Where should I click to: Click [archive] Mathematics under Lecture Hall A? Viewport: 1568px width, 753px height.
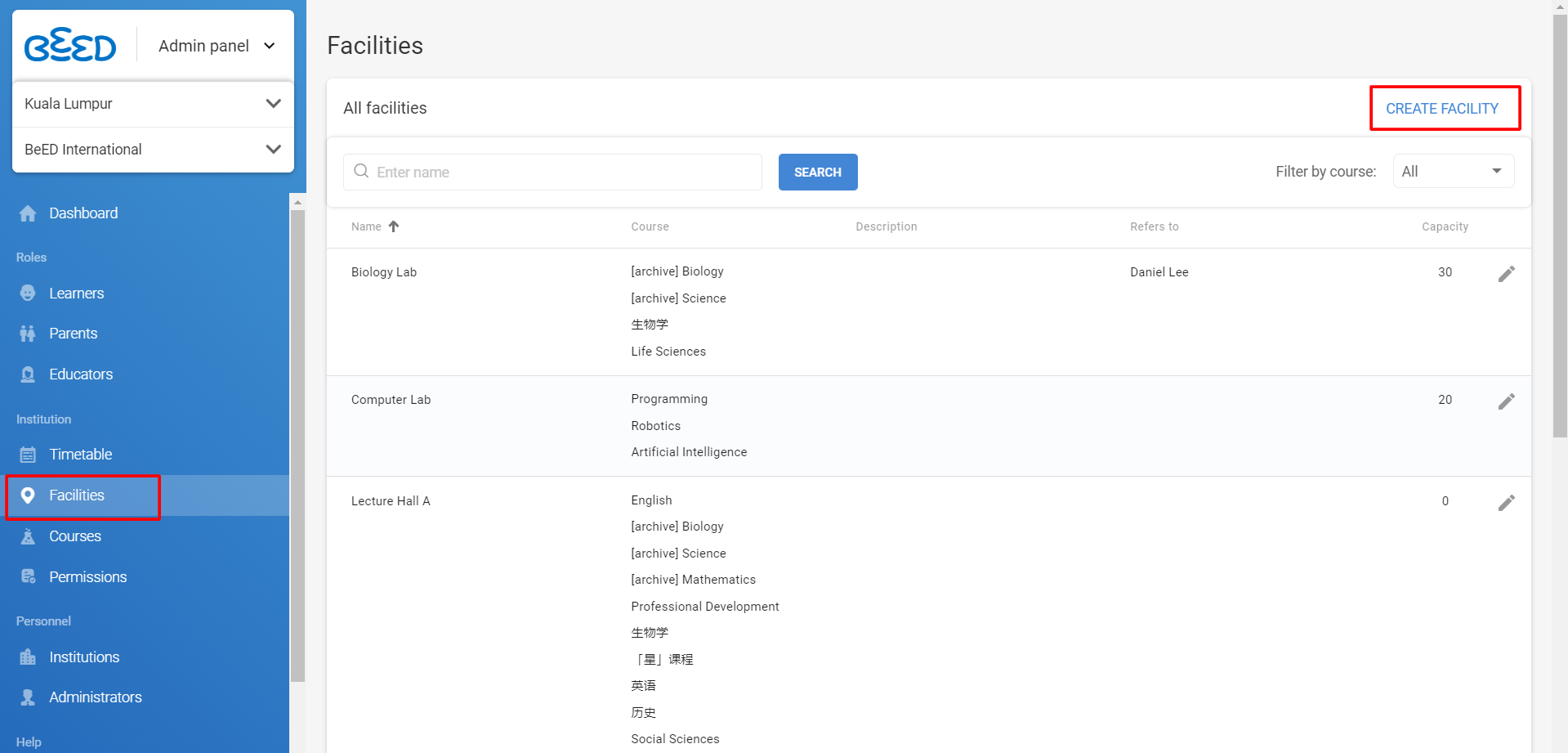pos(694,580)
